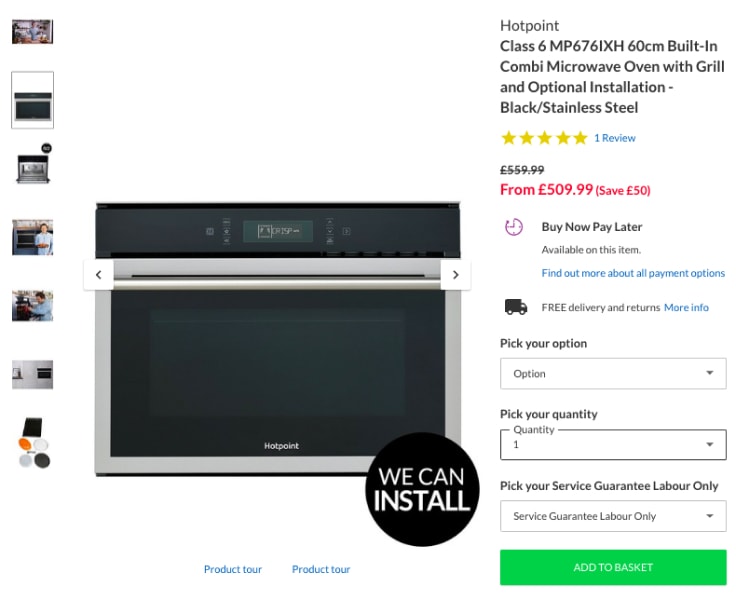Expand the Service Guarantee Labour Only dropdown
Screen dimensions: 736x595
(x=613, y=516)
